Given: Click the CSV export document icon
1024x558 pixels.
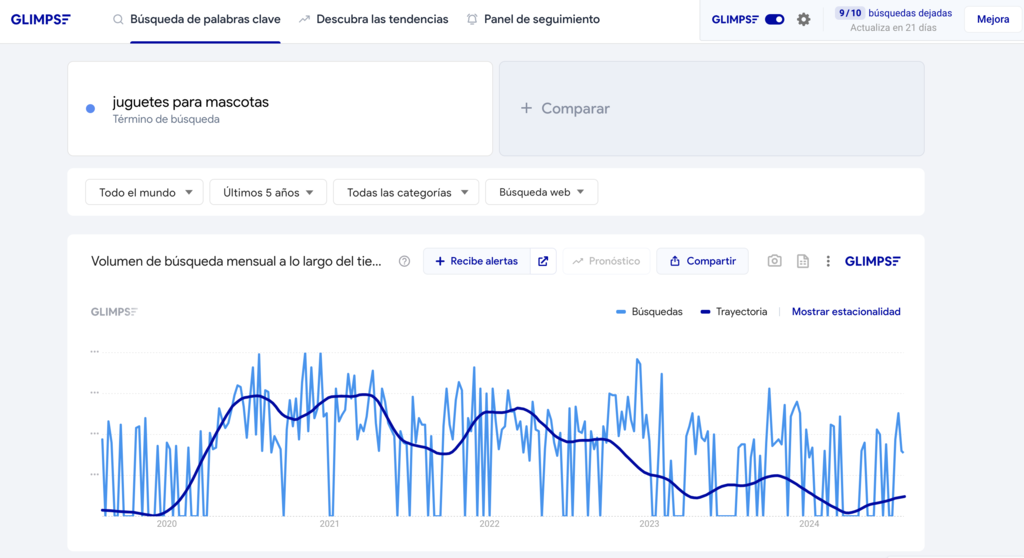Looking at the screenshot, I should click(802, 261).
